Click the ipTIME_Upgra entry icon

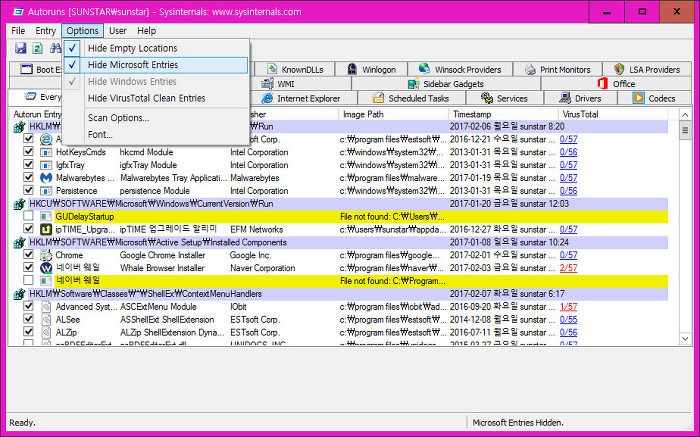tap(46, 229)
